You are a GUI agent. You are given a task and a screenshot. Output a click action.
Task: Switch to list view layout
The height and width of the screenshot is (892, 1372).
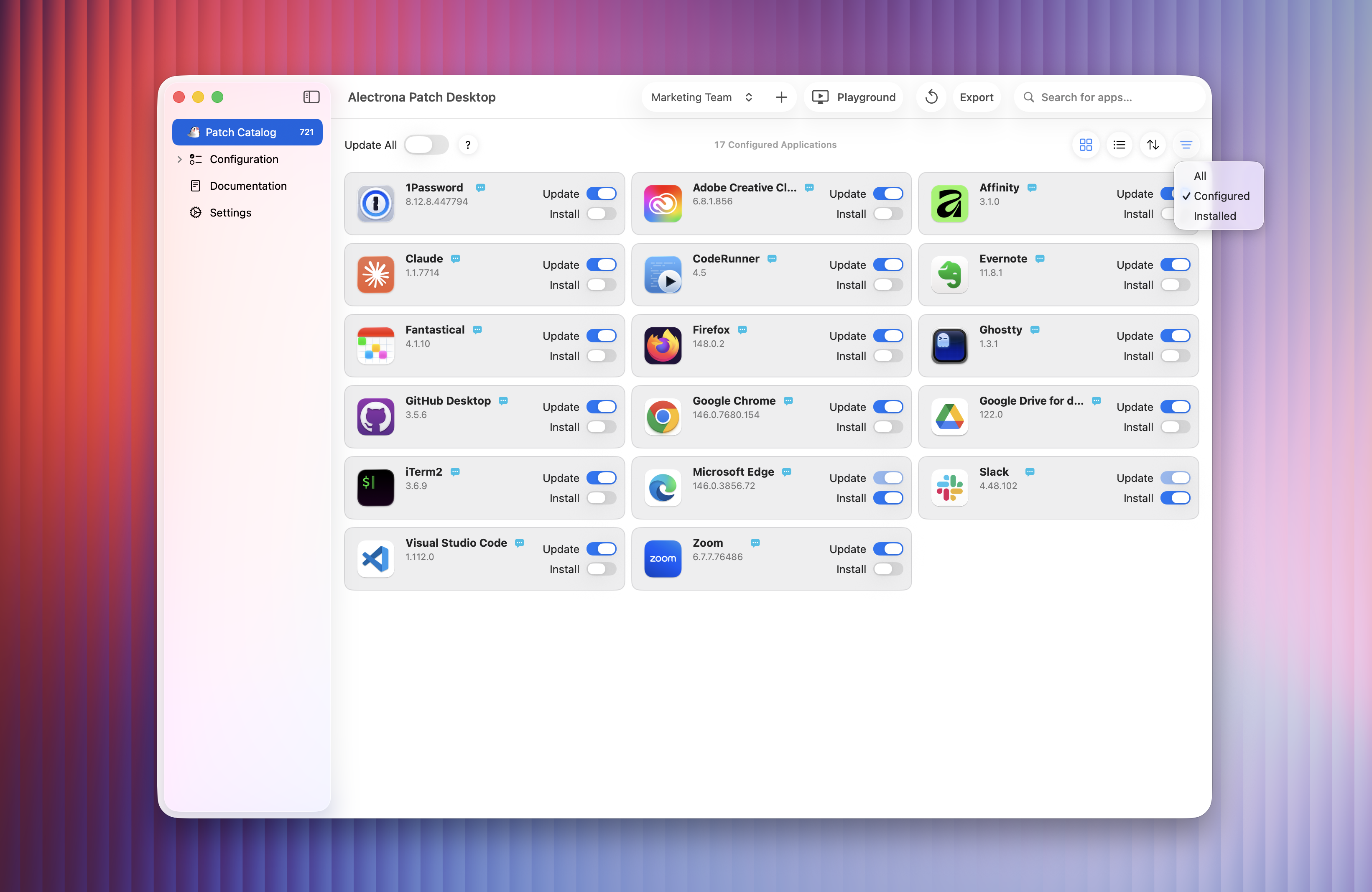point(1119,145)
